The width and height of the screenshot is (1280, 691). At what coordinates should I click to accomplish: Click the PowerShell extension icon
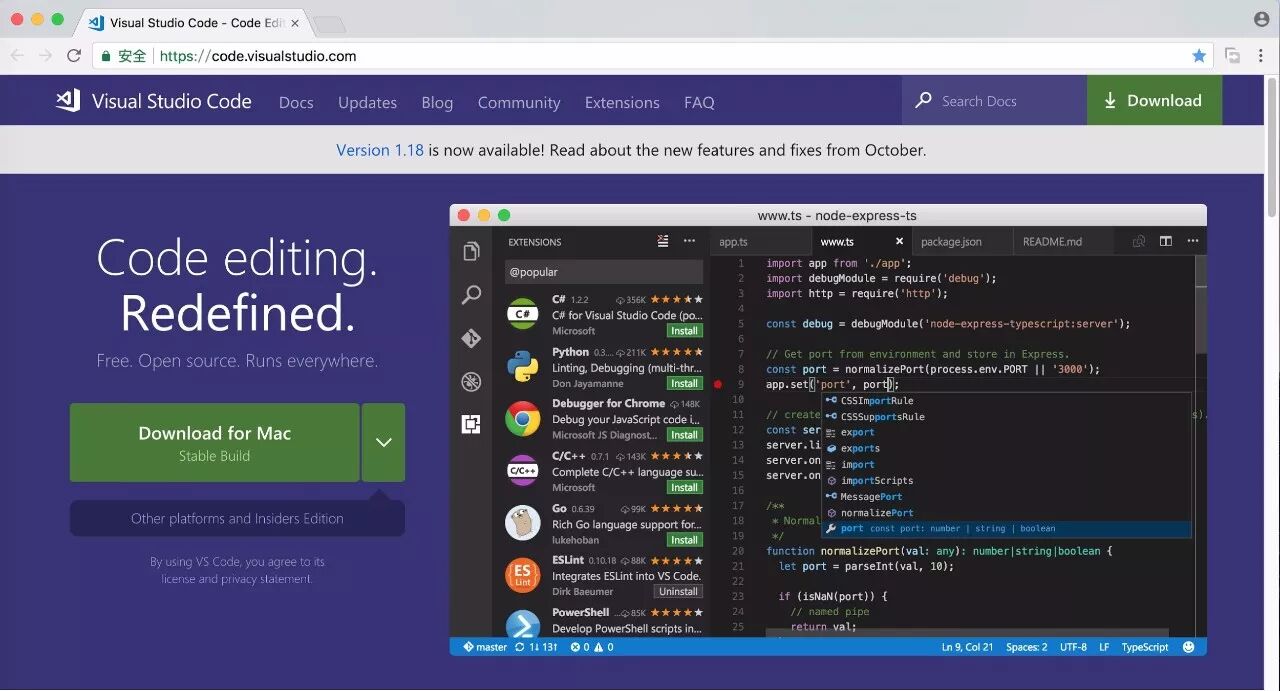point(523,626)
